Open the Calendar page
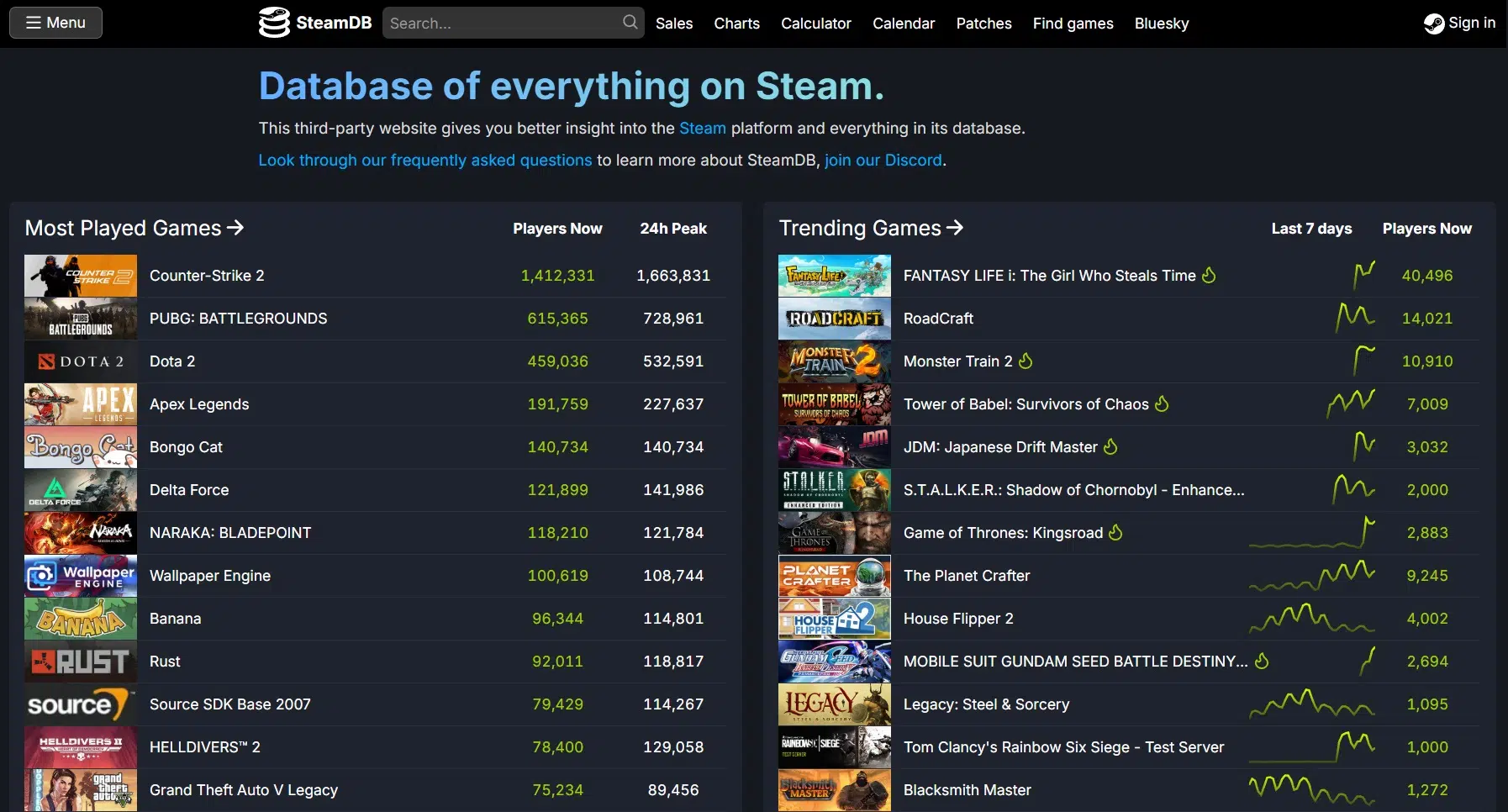Screen dimensions: 1508x812 (x=904, y=24)
